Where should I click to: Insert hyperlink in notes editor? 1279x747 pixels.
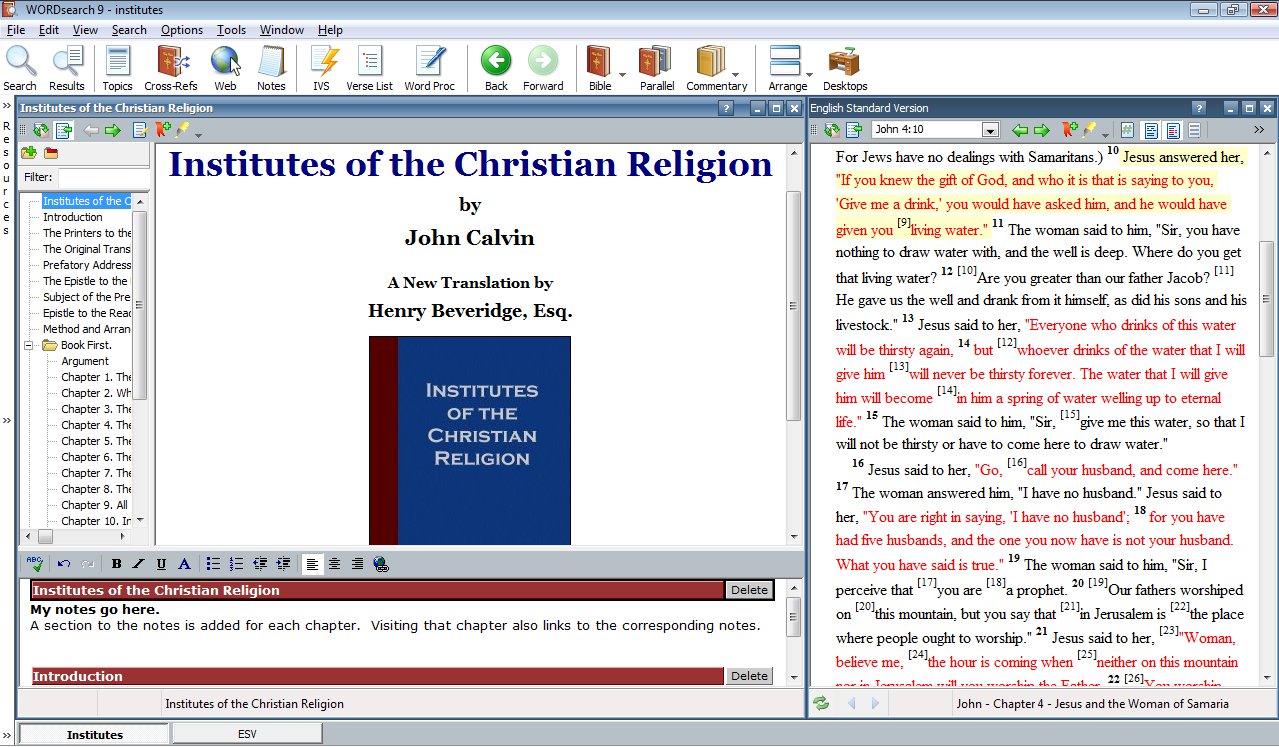[380, 564]
